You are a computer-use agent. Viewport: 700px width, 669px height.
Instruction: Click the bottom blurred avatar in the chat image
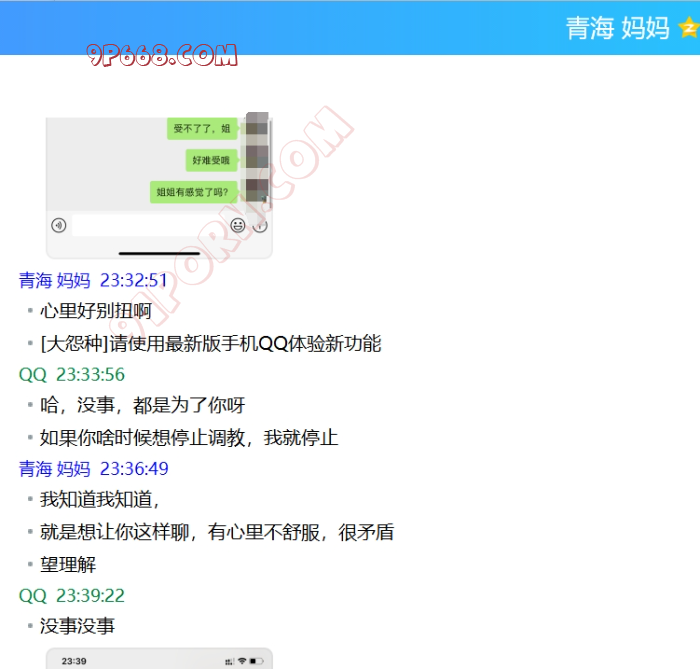257,190
